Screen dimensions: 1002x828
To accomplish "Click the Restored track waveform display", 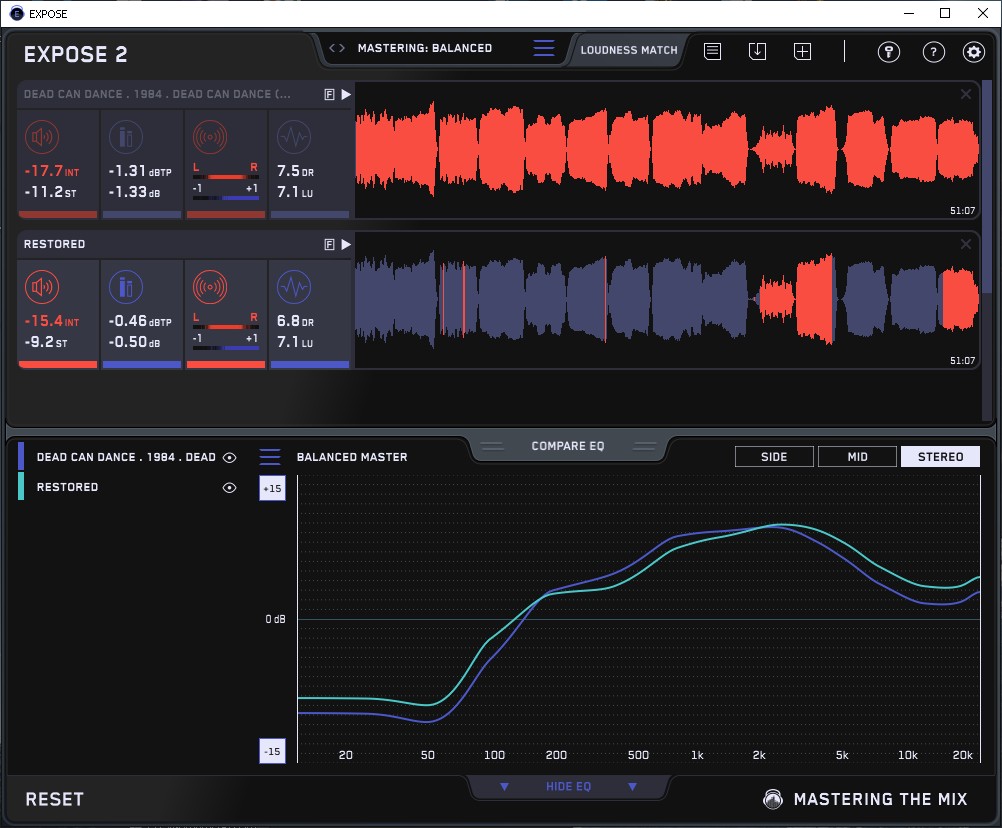I will click(x=667, y=300).
